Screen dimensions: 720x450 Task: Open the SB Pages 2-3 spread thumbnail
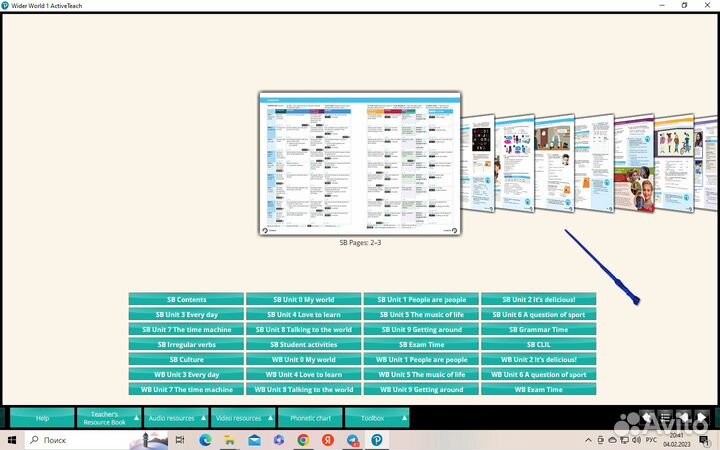pos(360,163)
